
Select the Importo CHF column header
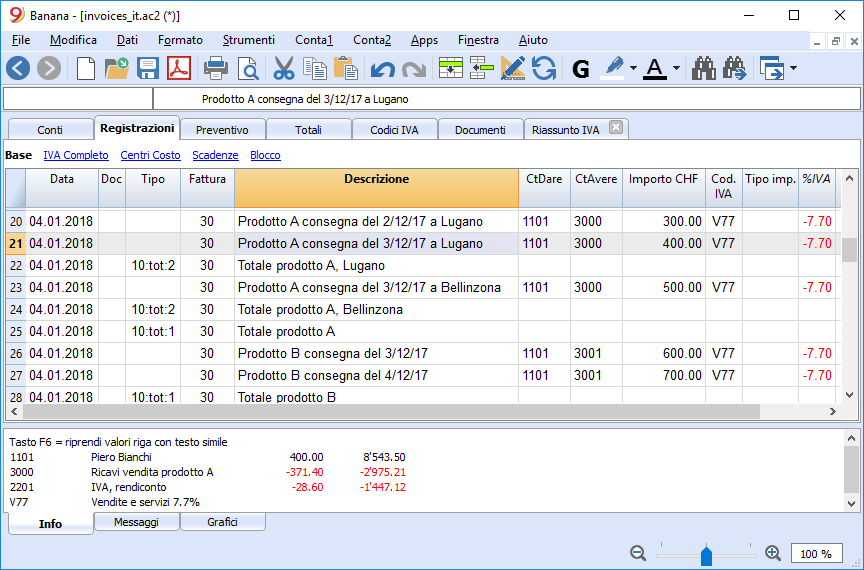(x=663, y=188)
